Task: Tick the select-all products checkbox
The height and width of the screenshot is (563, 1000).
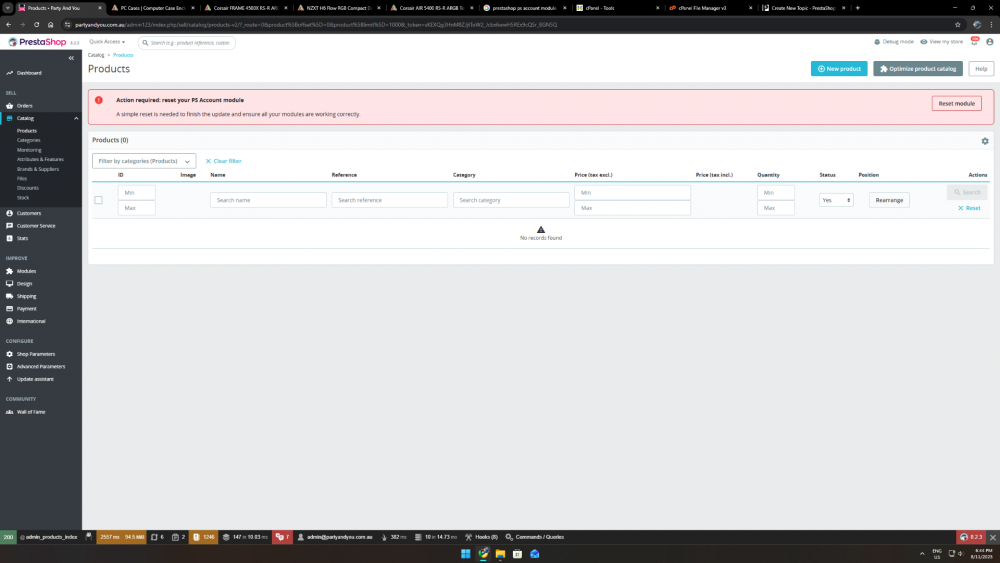Action: [98, 200]
